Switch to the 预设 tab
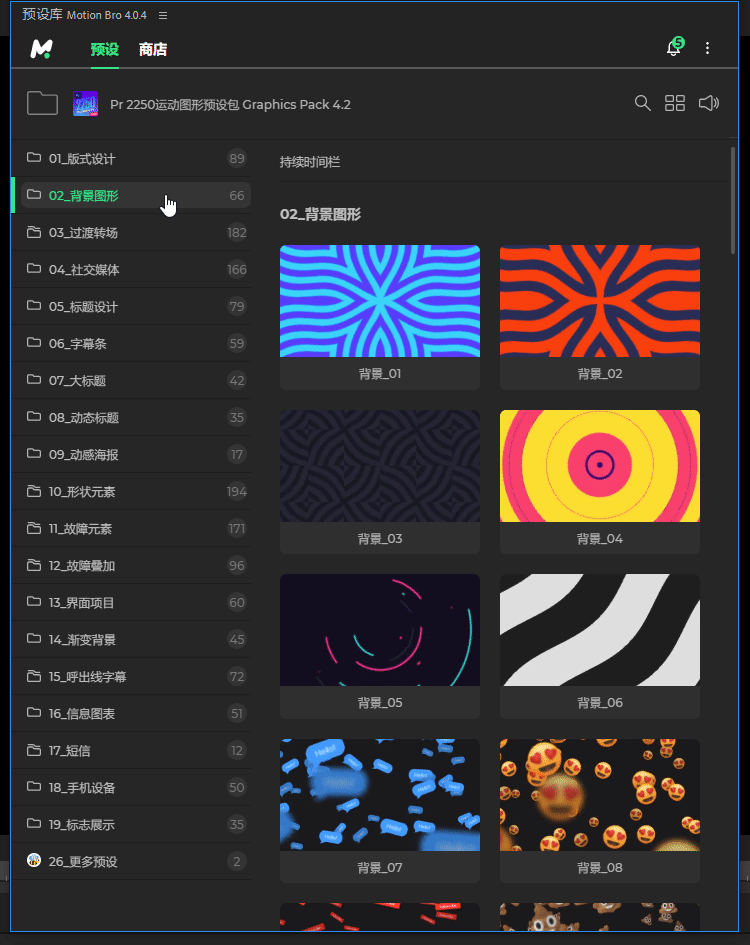Viewport: 750px width, 945px height. pos(104,49)
